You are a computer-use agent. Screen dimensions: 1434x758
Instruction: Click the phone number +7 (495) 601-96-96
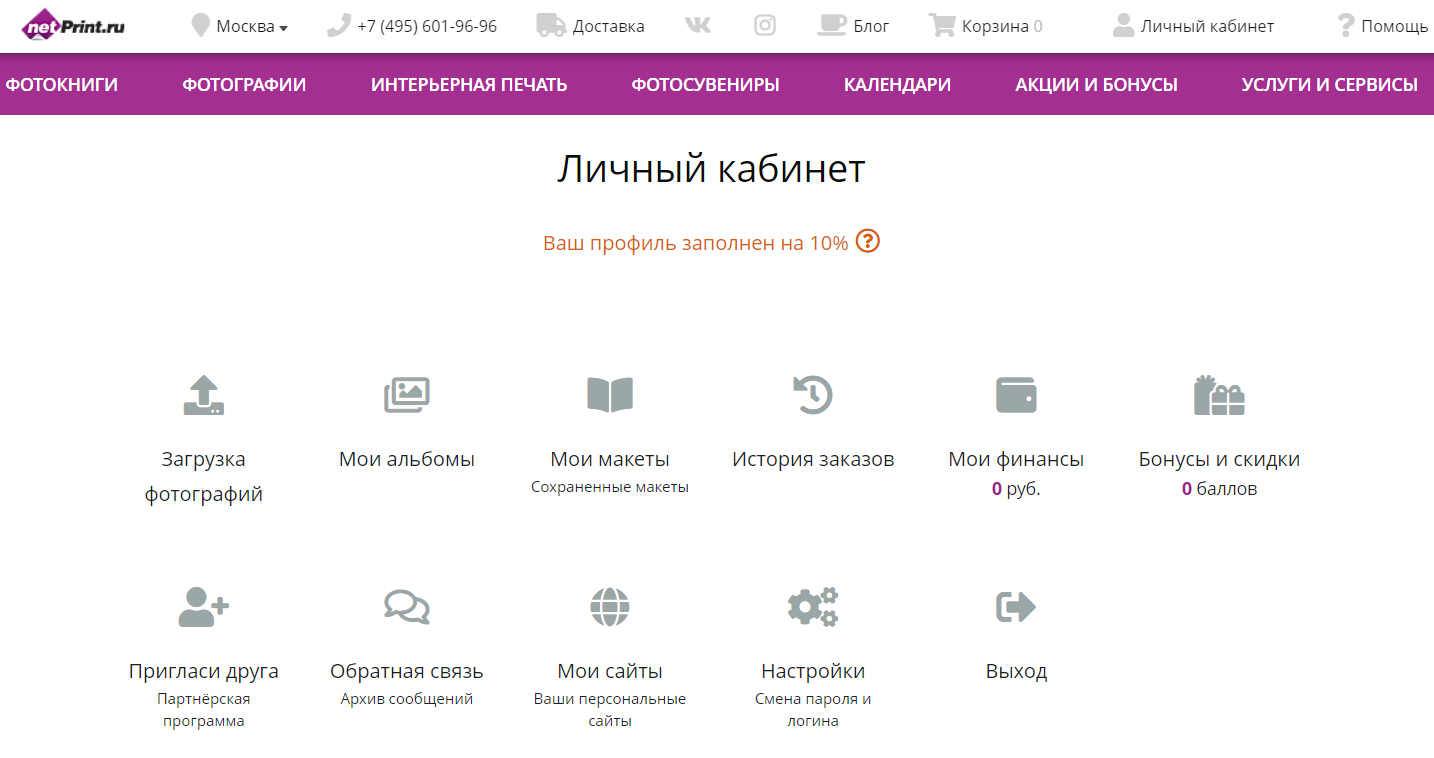(x=427, y=26)
